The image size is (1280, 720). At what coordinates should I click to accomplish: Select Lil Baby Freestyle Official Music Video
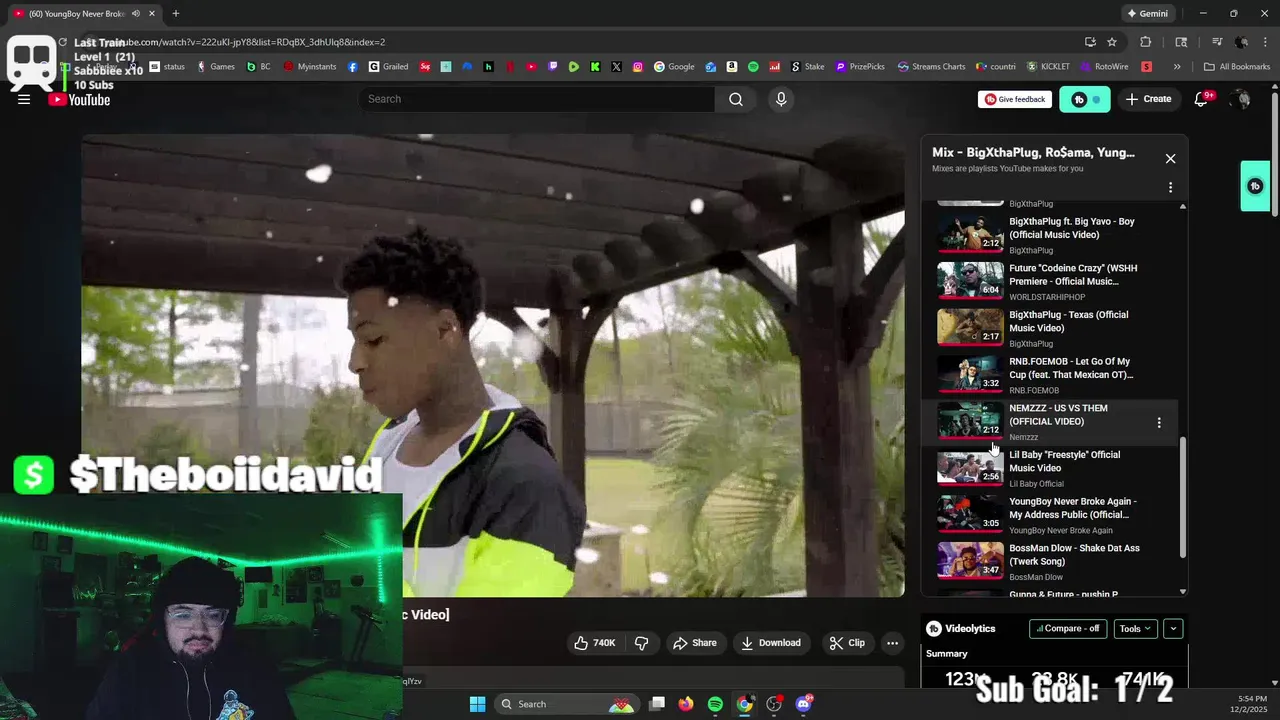click(1064, 461)
